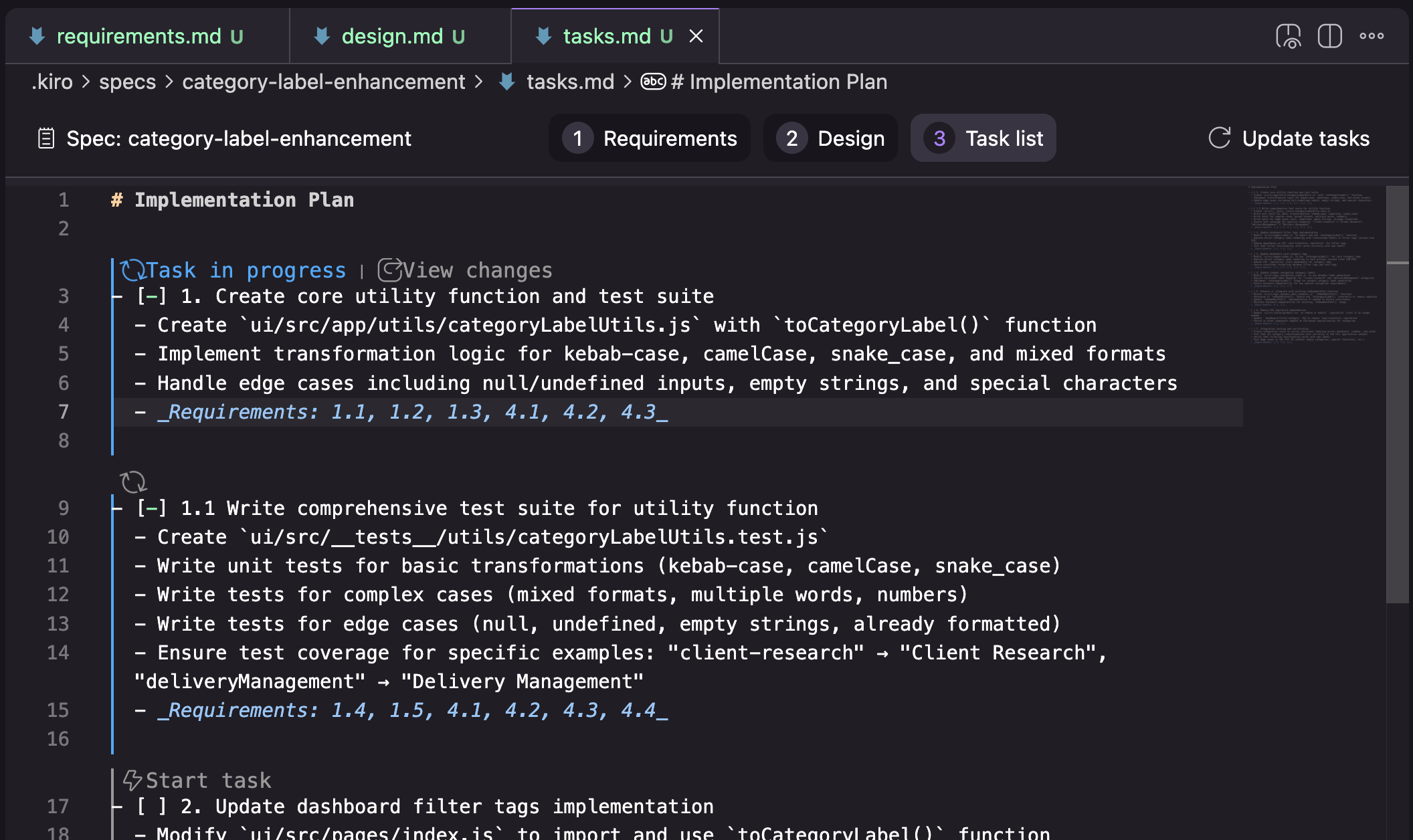The width and height of the screenshot is (1413, 840).
Task: Click the split editor icon in the top right
Action: pyautogui.click(x=1330, y=36)
